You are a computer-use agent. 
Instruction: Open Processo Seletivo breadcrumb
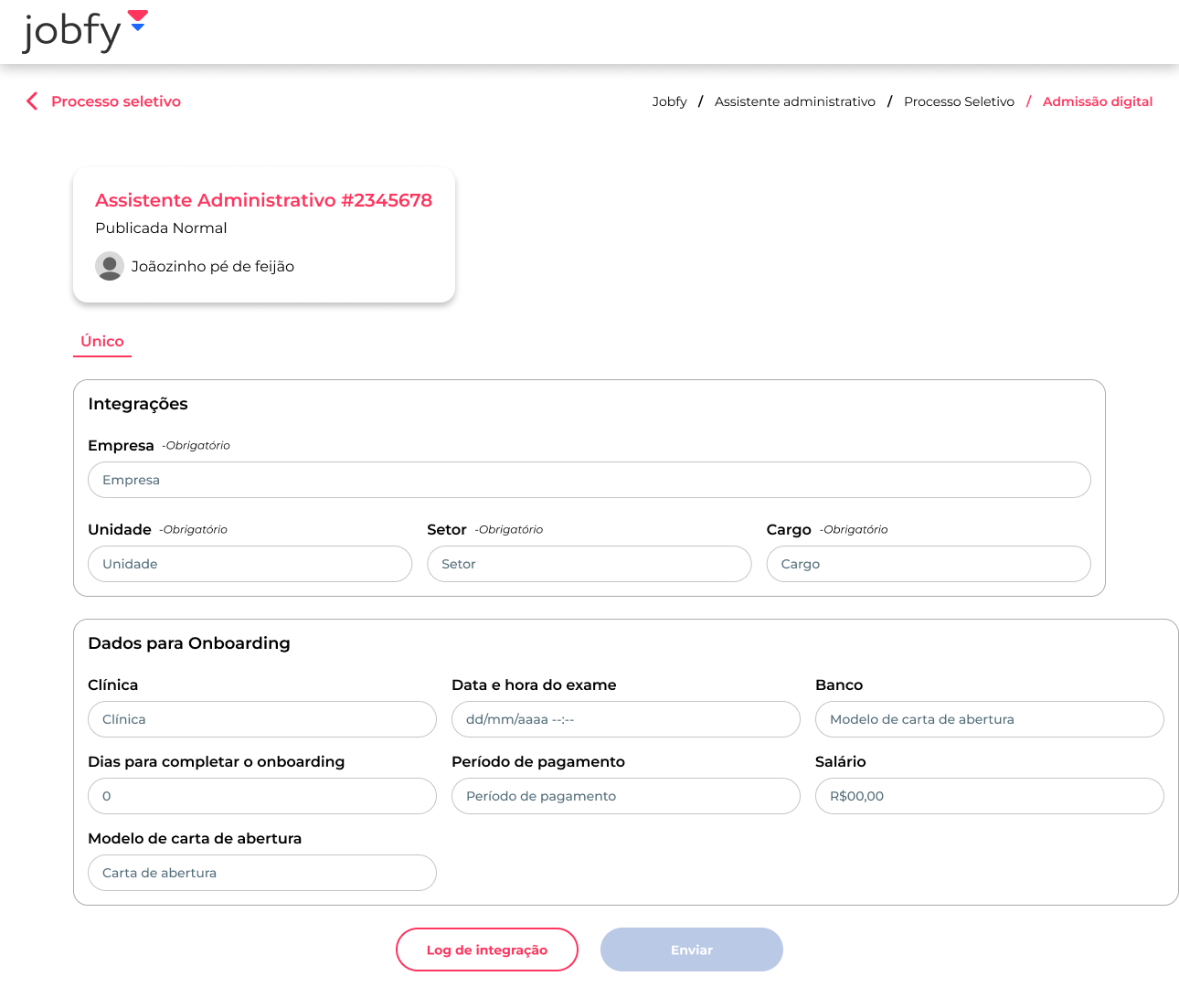[959, 101]
